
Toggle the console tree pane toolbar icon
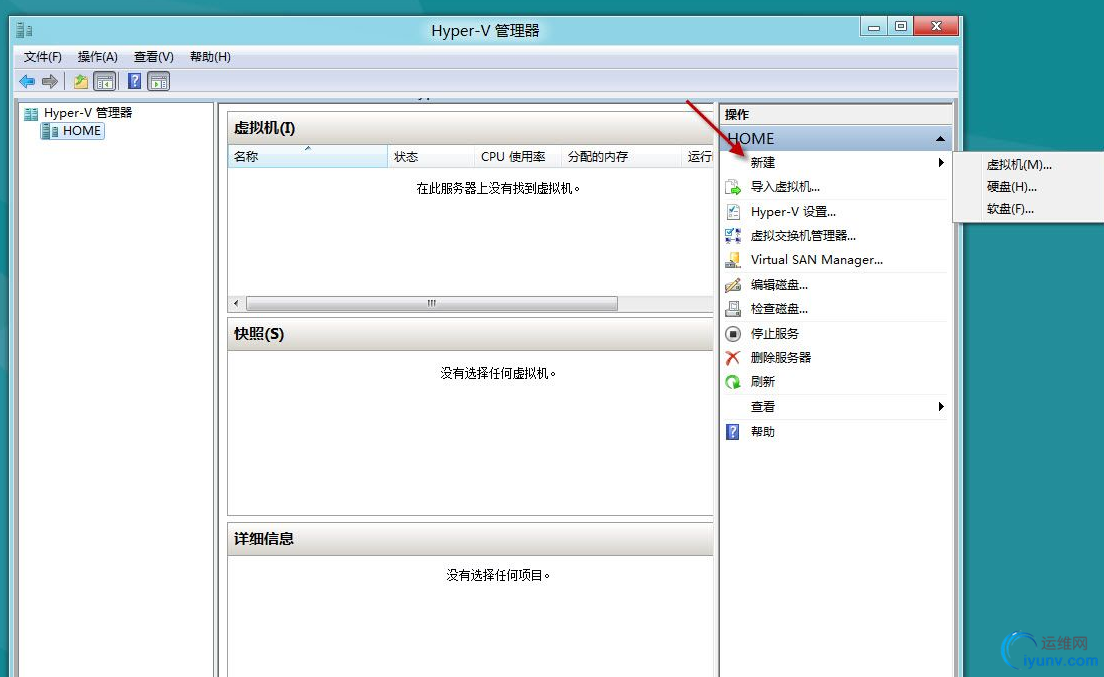click(105, 82)
